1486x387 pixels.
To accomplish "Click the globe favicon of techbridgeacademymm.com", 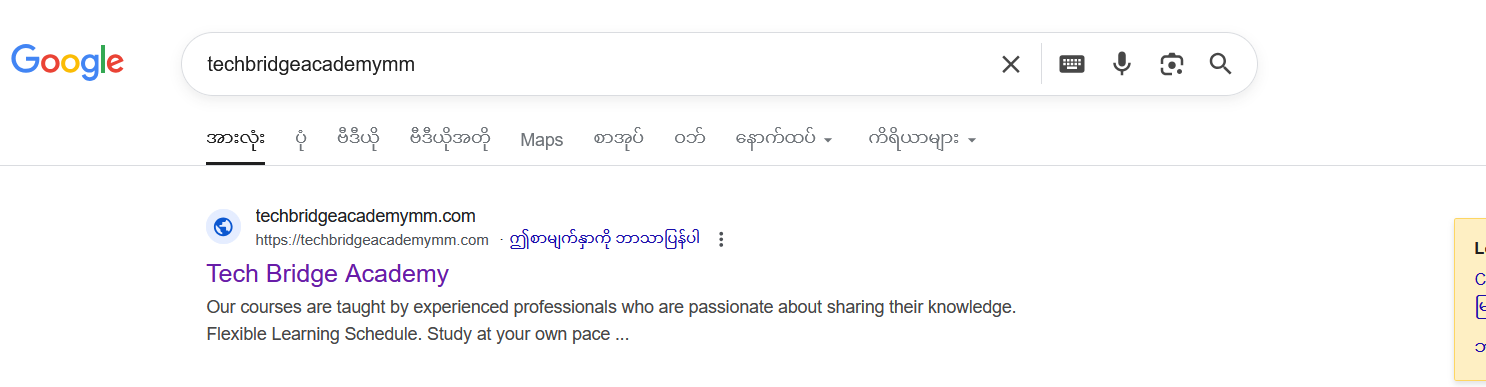I will coord(223,227).
